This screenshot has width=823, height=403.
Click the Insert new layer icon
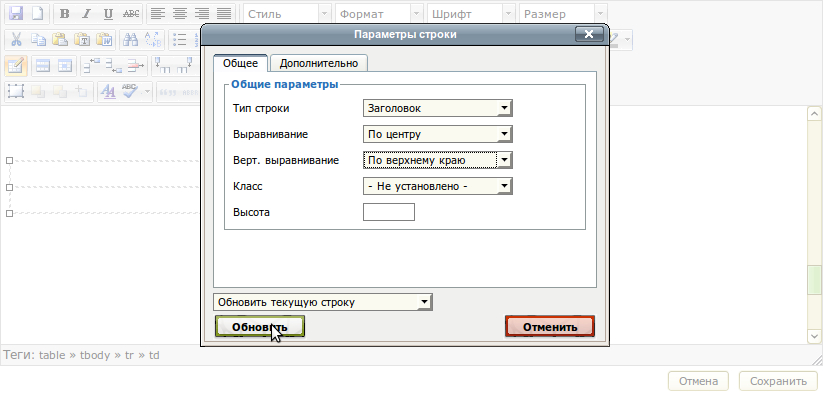pyautogui.click(x=16, y=91)
